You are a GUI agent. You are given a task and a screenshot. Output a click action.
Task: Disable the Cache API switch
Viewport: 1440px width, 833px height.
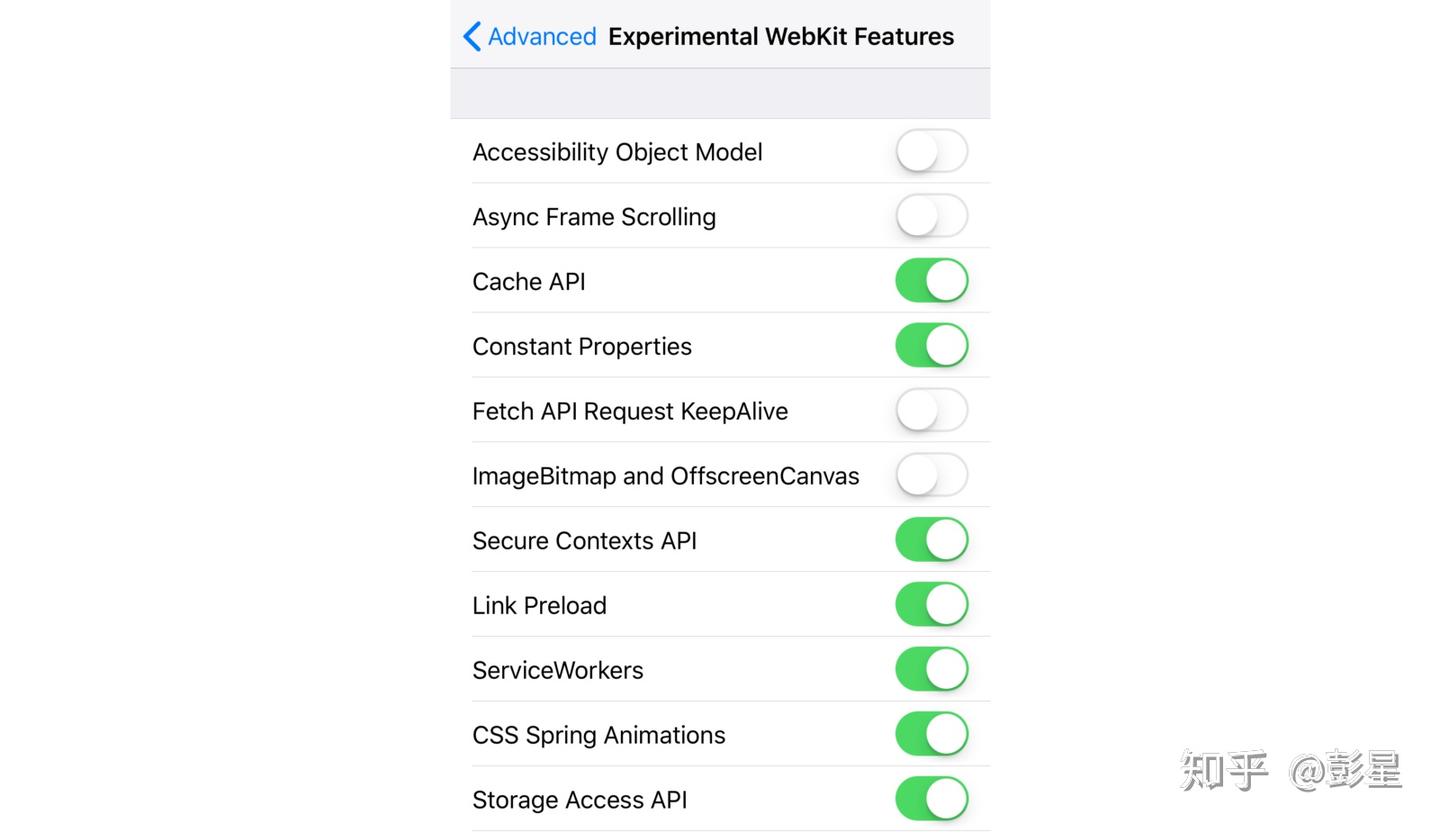(x=931, y=280)
